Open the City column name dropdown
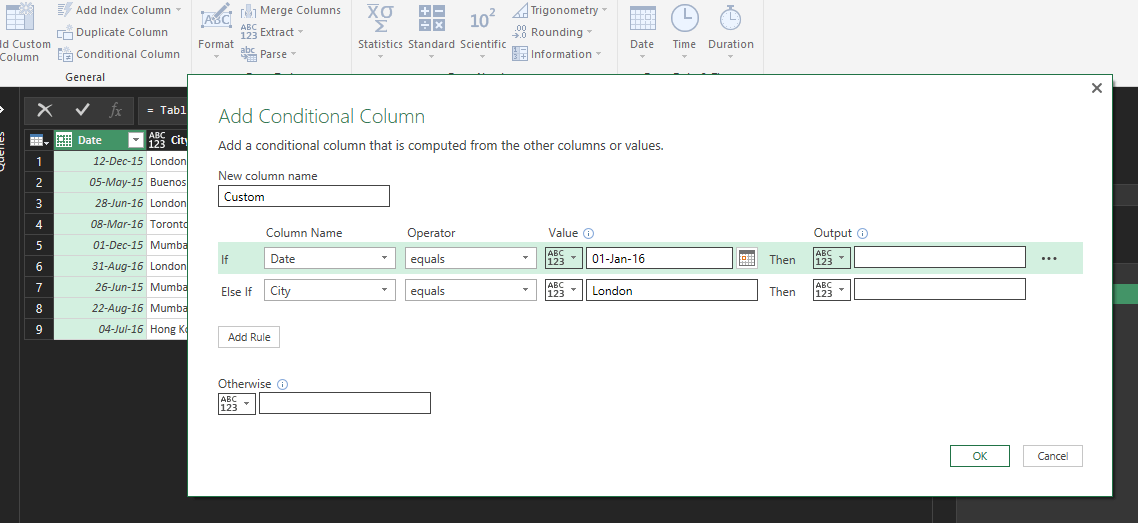Image resolution: width=1138 pixels, height=523 pixels. (329, 290)
